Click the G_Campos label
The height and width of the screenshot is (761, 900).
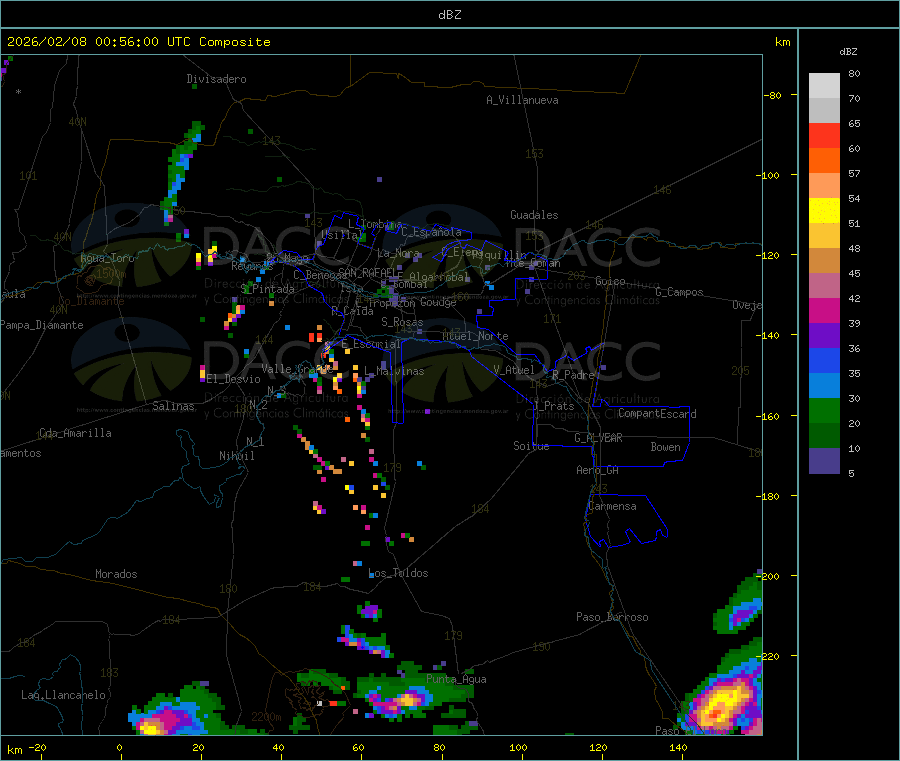679,292
